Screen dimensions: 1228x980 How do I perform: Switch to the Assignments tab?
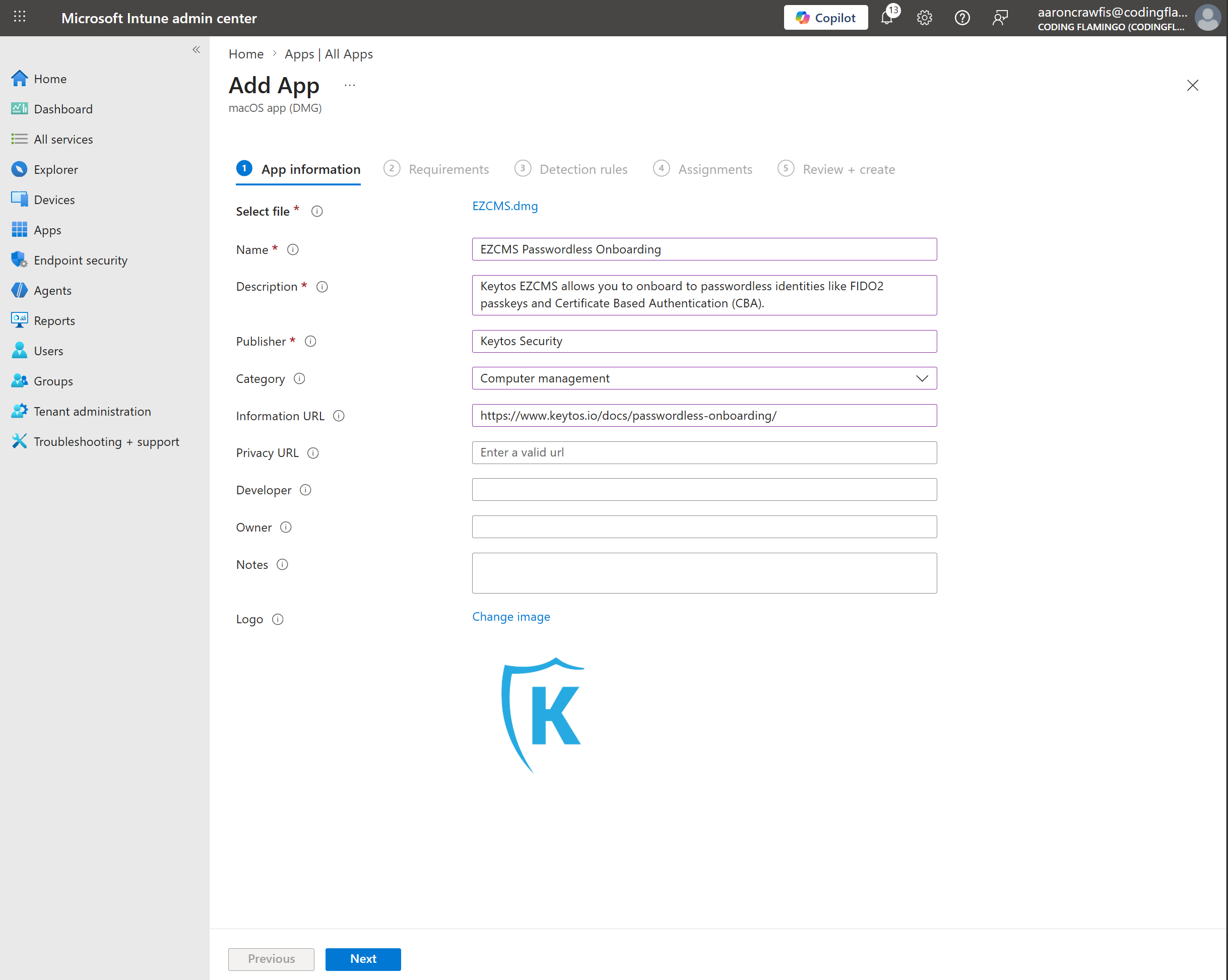pos(715,169)
